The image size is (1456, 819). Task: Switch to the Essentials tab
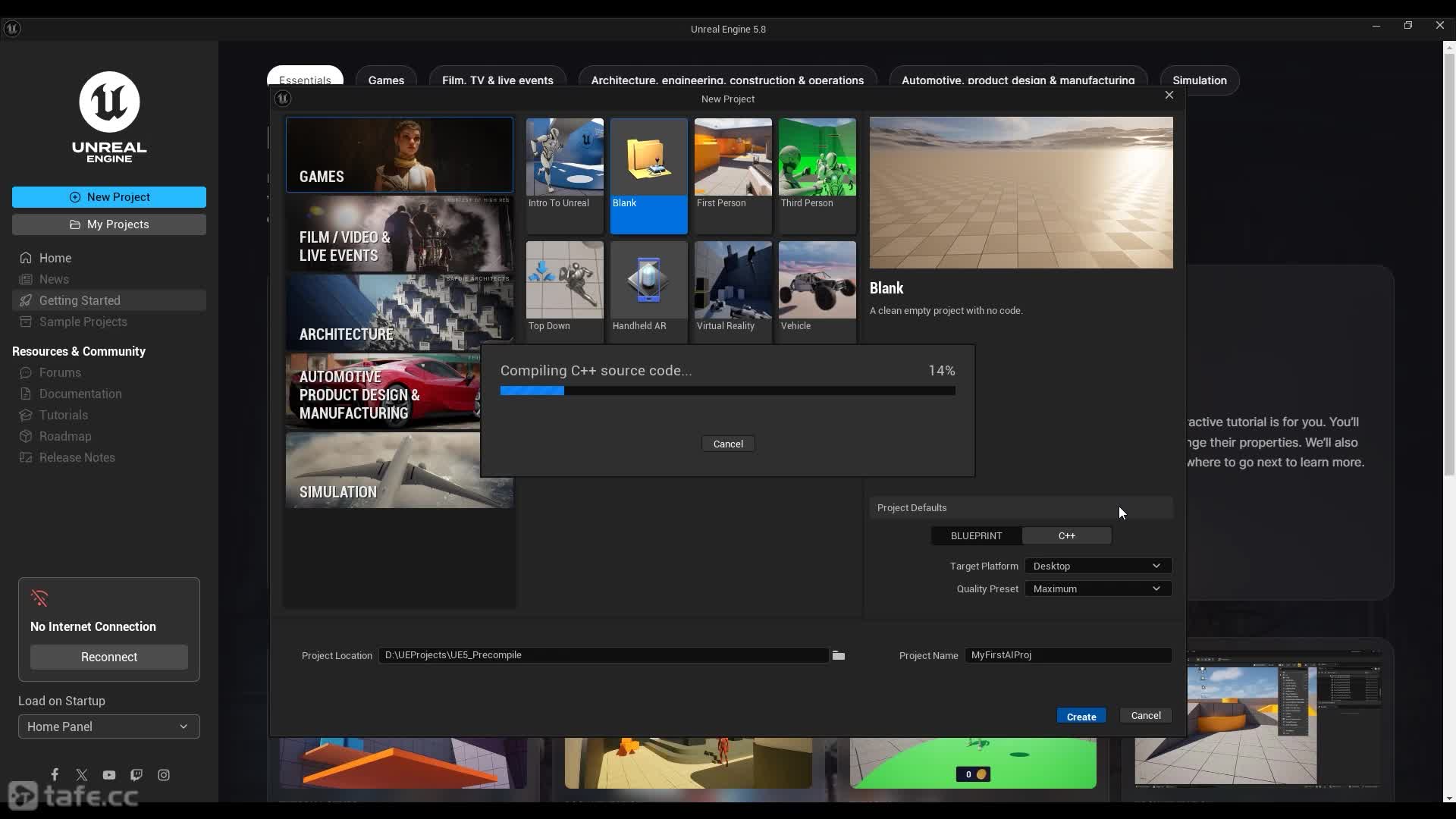[x=305, y=77]
